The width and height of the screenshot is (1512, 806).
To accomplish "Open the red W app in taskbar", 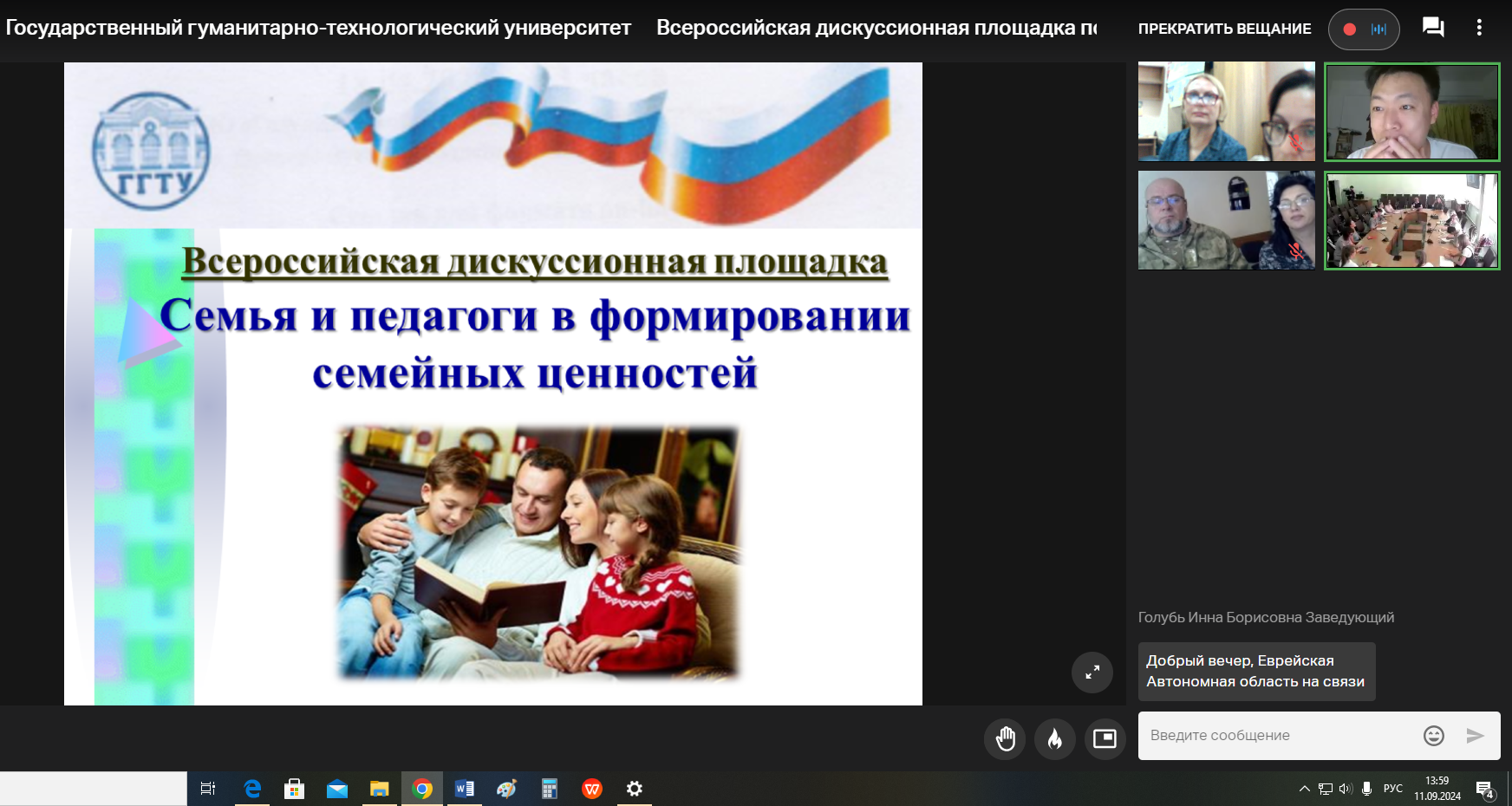I will coord(592,789).
